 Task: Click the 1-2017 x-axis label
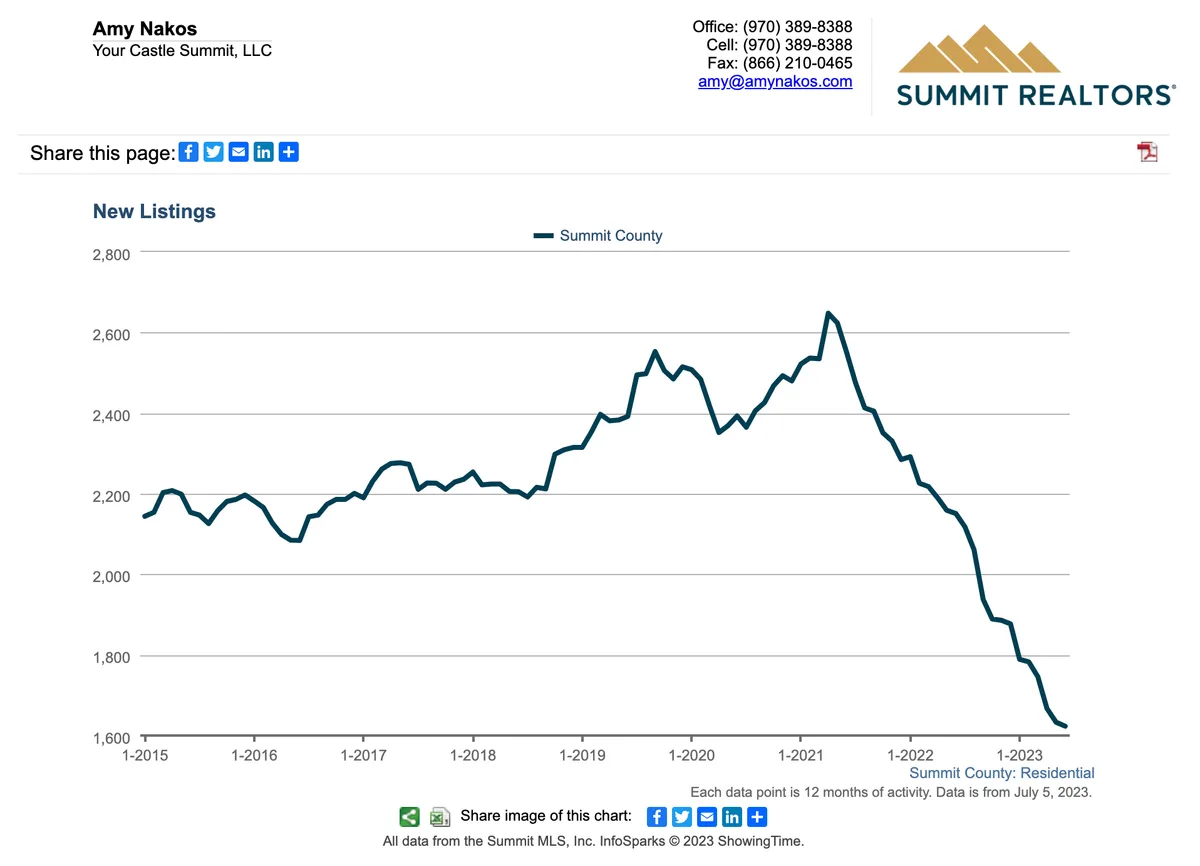click(x=363, y=755)
